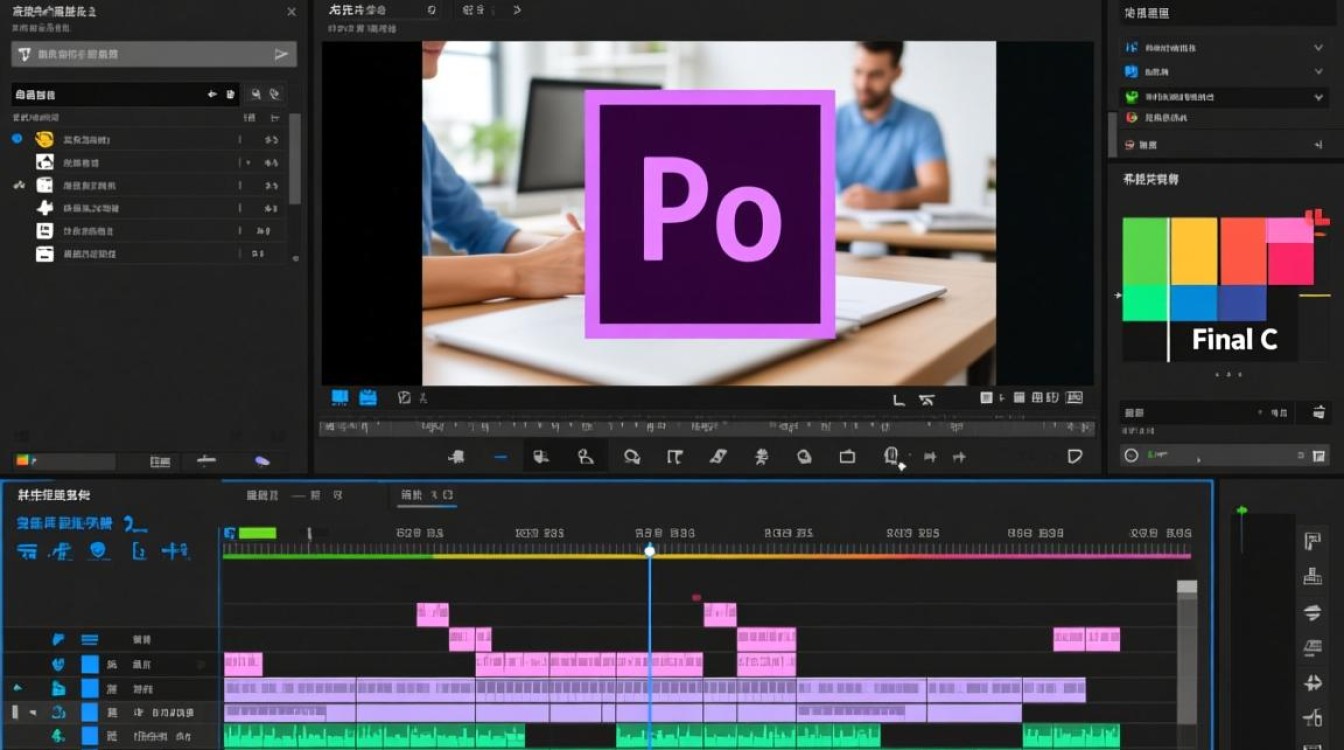Click the blue lines icon on the top track header

click(x=90, y=640)
